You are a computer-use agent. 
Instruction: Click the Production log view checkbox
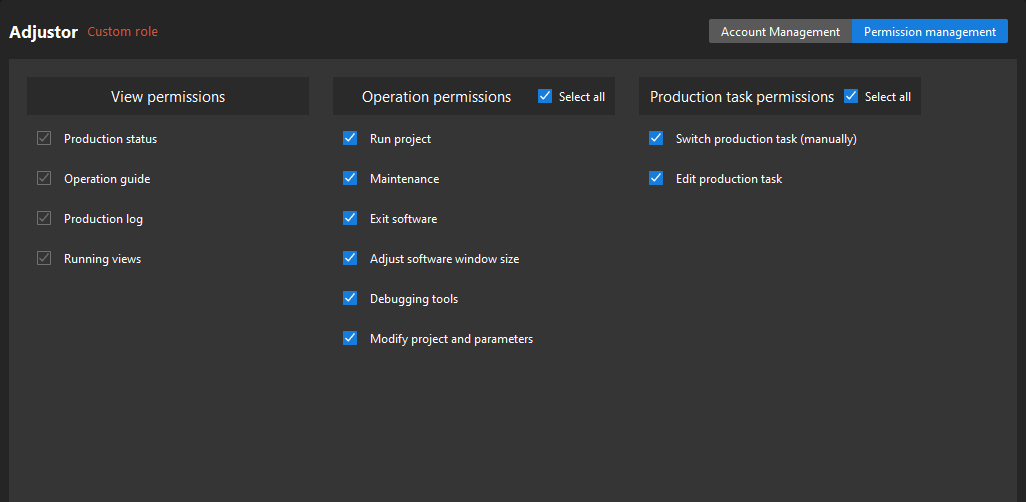44,219
